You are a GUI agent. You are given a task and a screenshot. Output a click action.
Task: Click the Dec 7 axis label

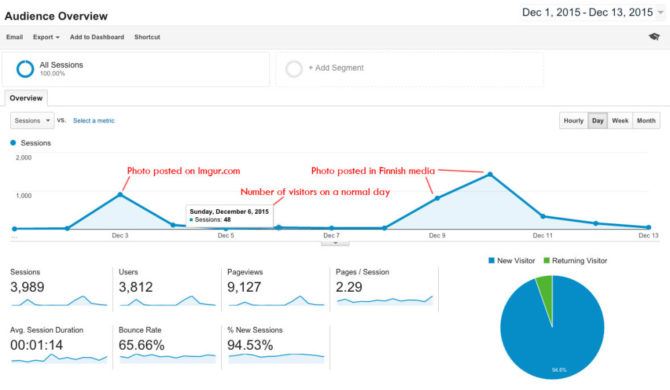tap(331, 235)
